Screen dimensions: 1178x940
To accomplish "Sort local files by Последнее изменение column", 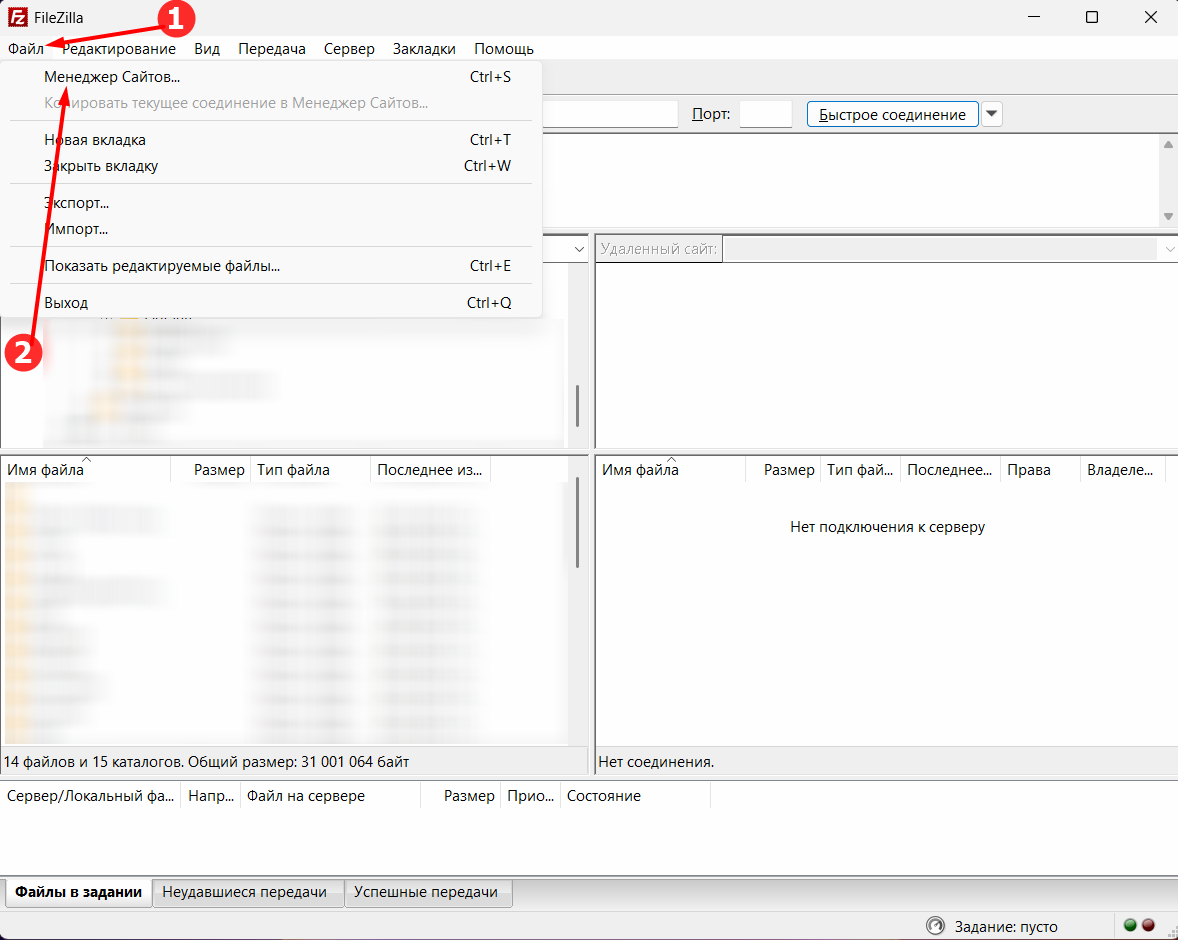I will [x=430, y=470].
